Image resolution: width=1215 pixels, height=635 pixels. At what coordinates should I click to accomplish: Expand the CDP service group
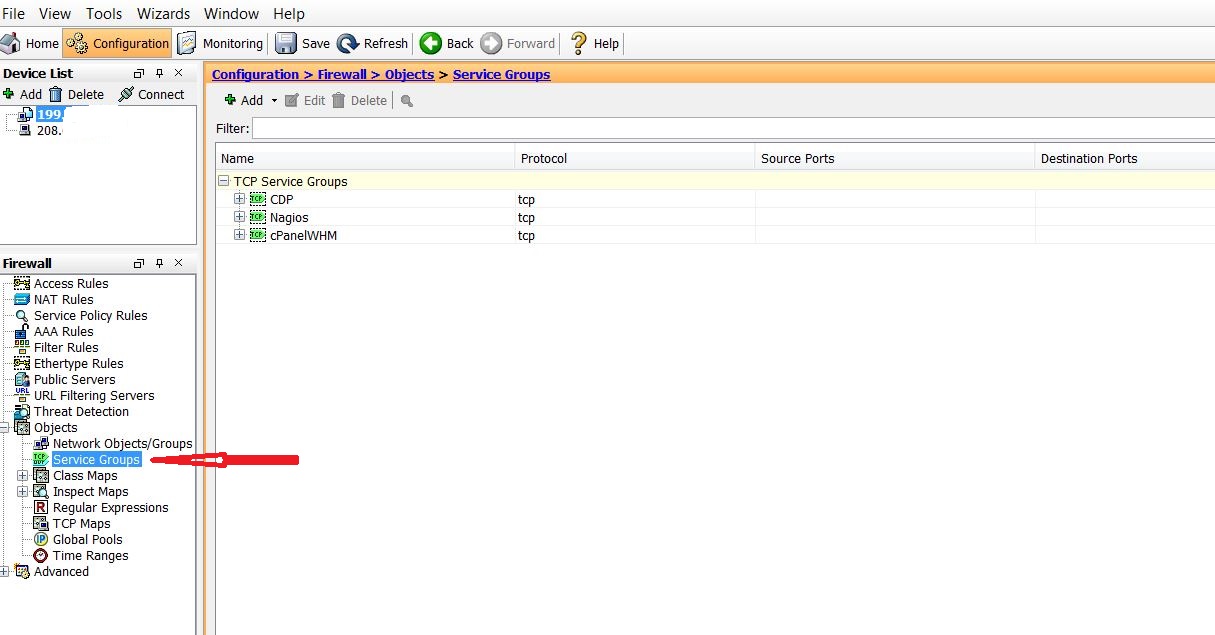pos(239,199)
